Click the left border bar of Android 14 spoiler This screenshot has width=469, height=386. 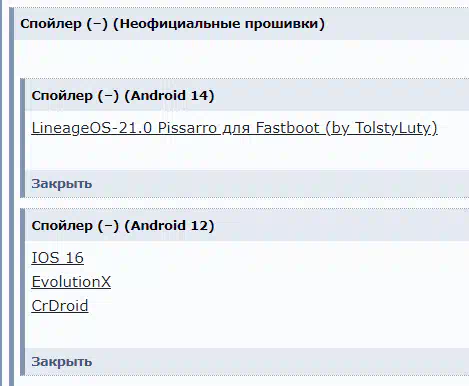[x=22, y=138]
